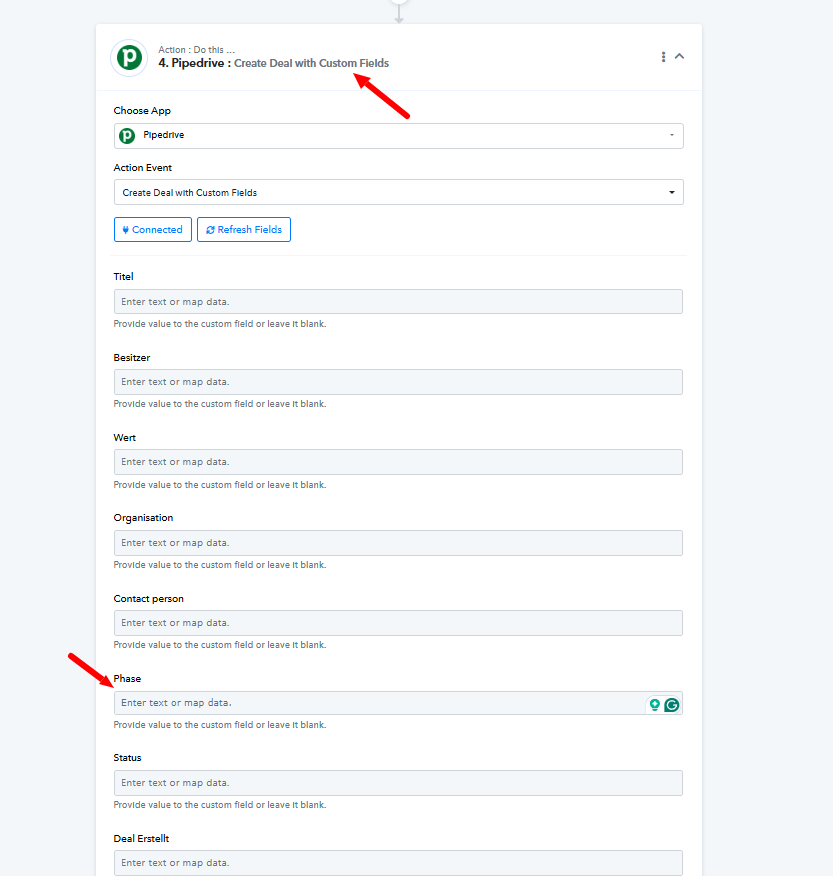Click the plug icon on the Connected button

(x=126, y=230)
